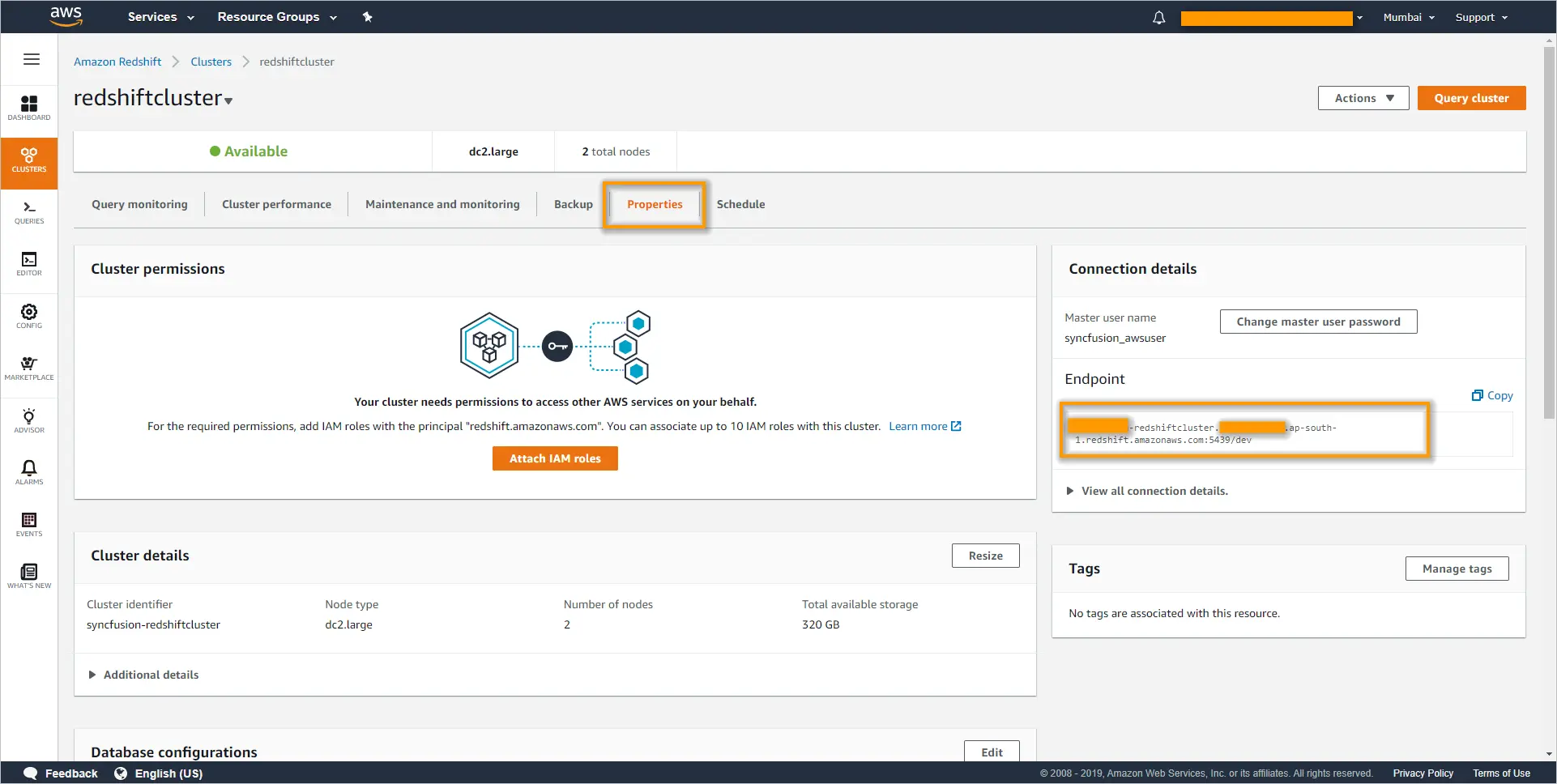Expand Additional details section
The image size is (1557, 784).
(151, 675)
